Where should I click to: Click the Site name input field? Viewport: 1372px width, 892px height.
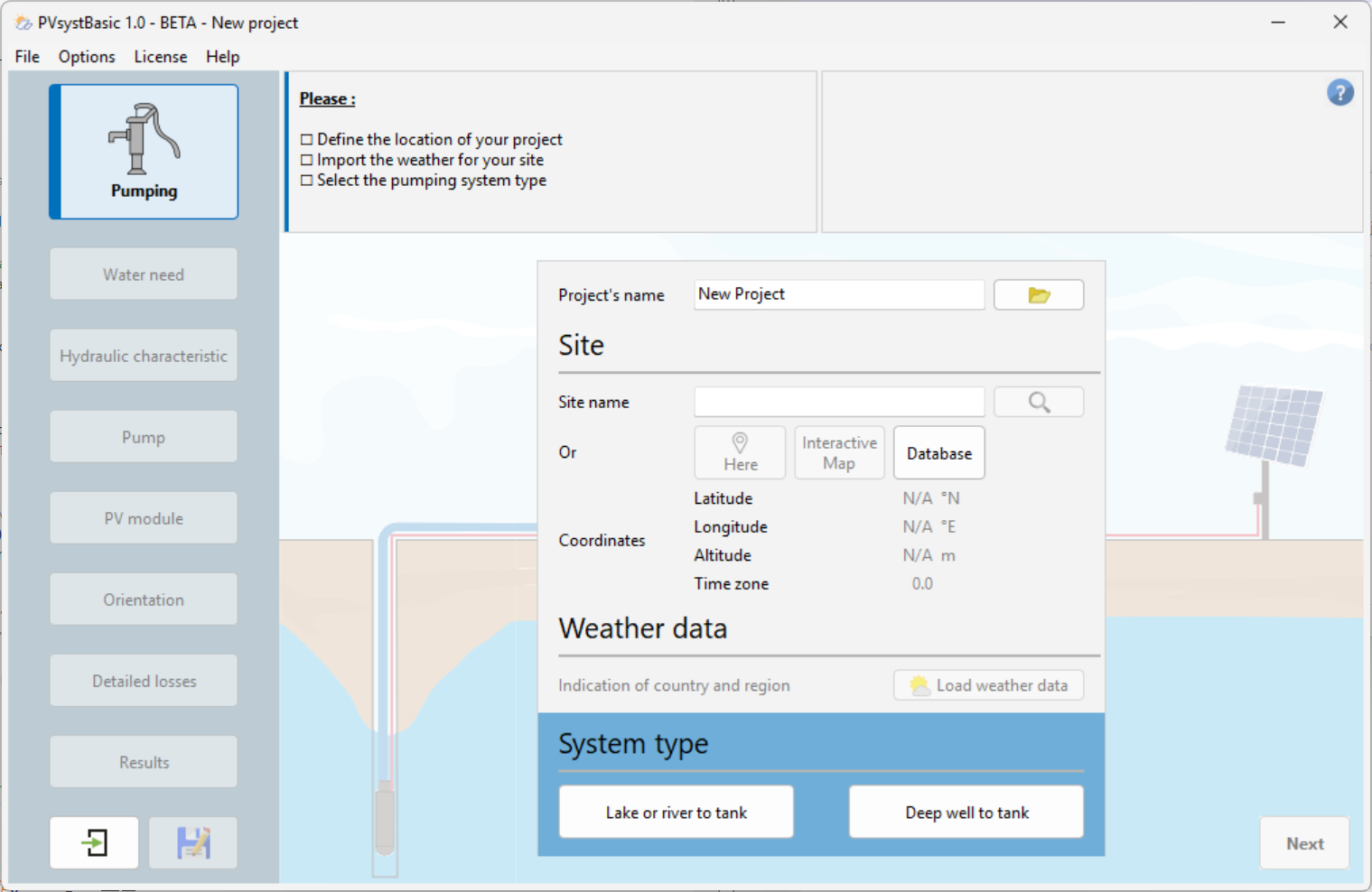coord(839,402)
